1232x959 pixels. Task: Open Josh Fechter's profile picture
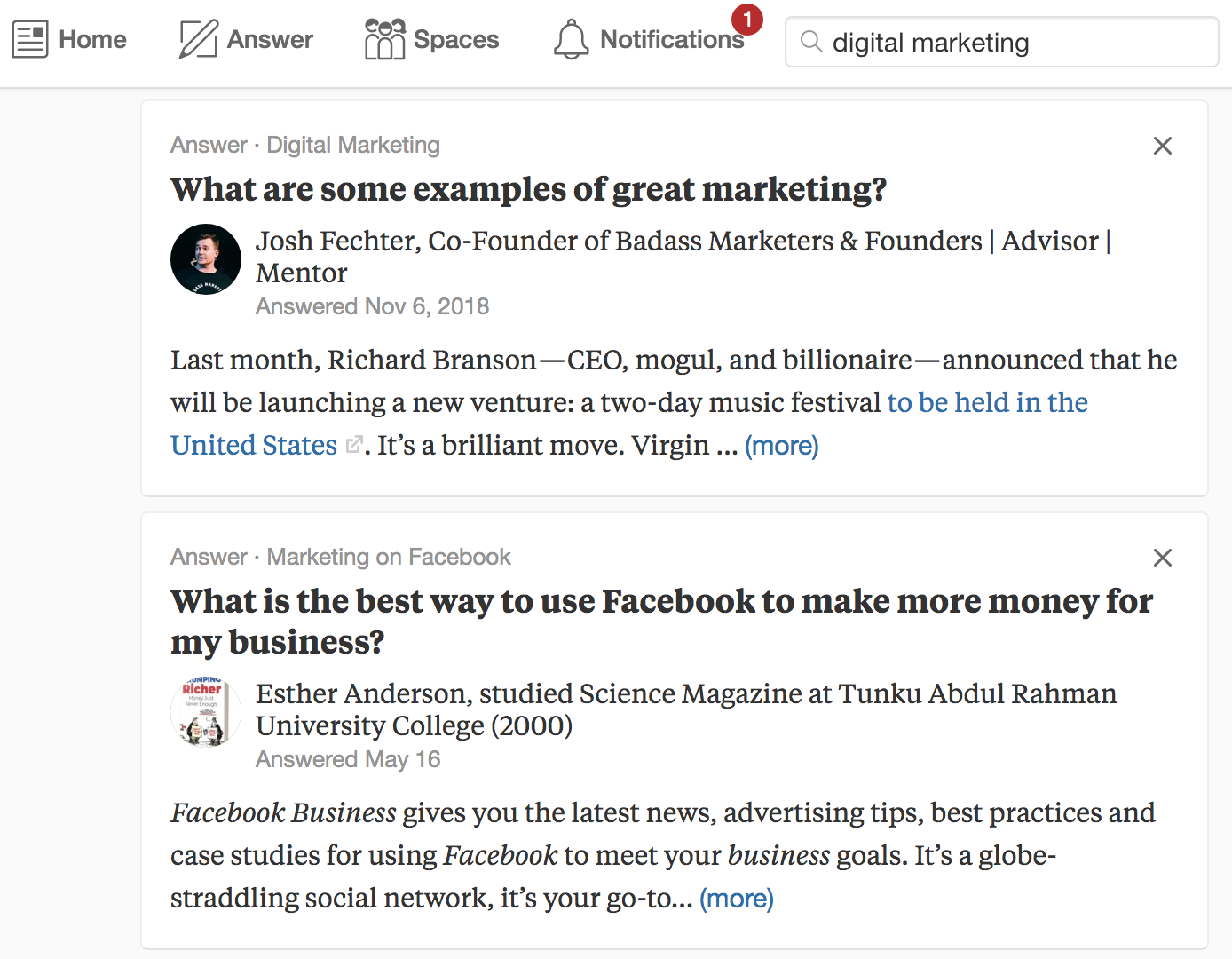tap(206, 259)
